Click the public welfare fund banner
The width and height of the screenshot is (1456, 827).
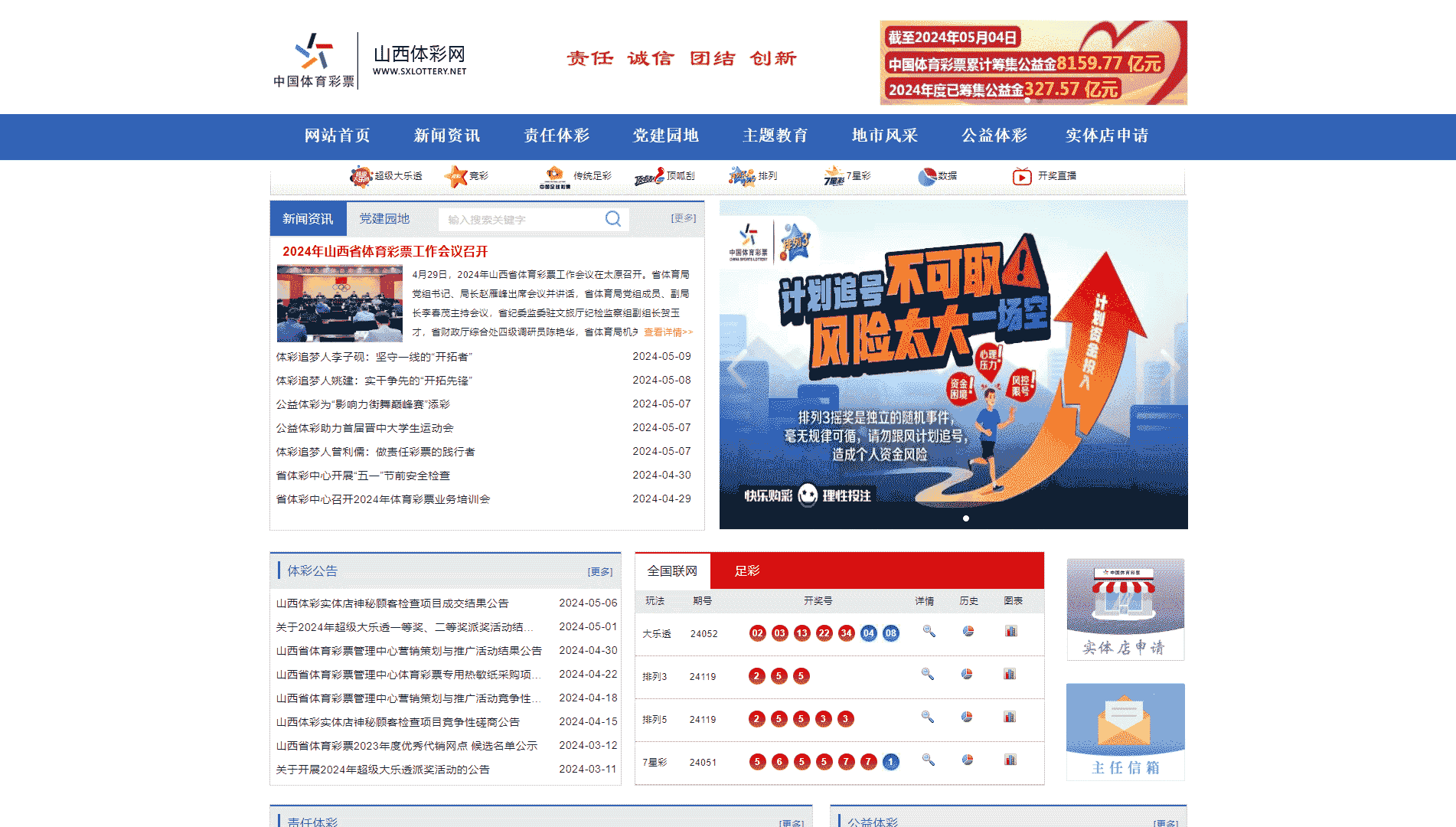[x=1033, y=63]
